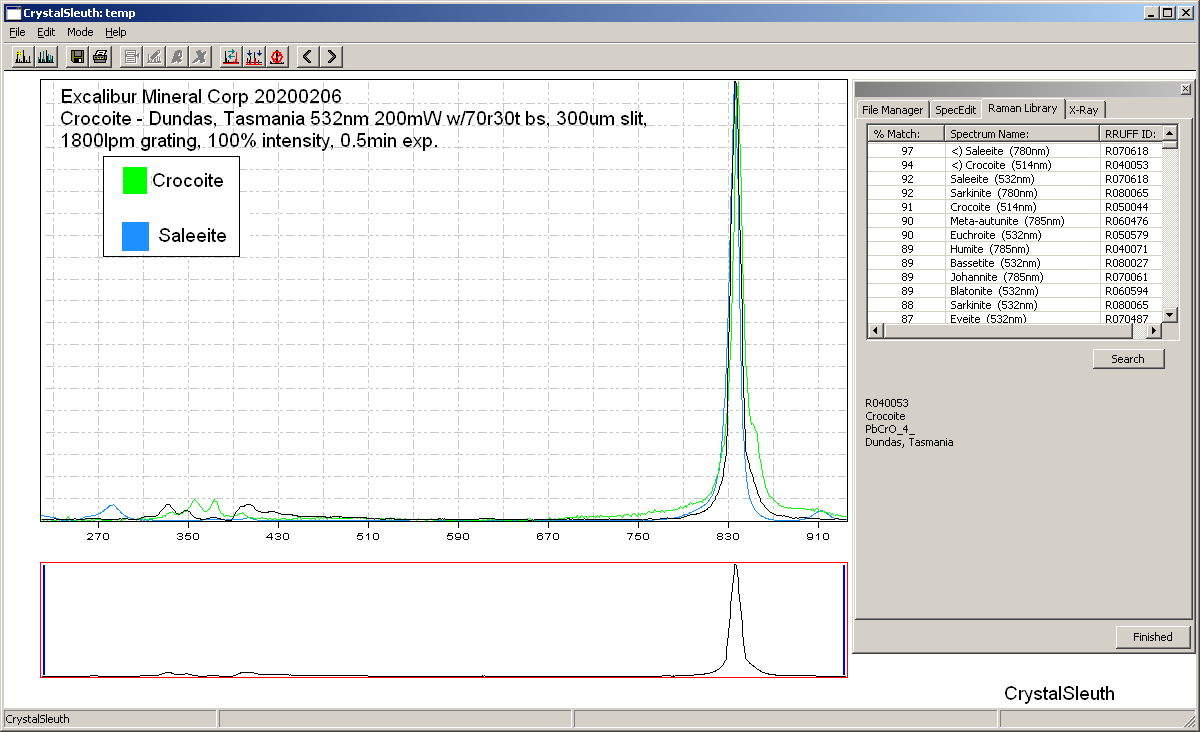This screenshot has width=1200, height=732.
Task: Click the teal multi-peak spectra toolbar icon
Action: pos(45,56)
